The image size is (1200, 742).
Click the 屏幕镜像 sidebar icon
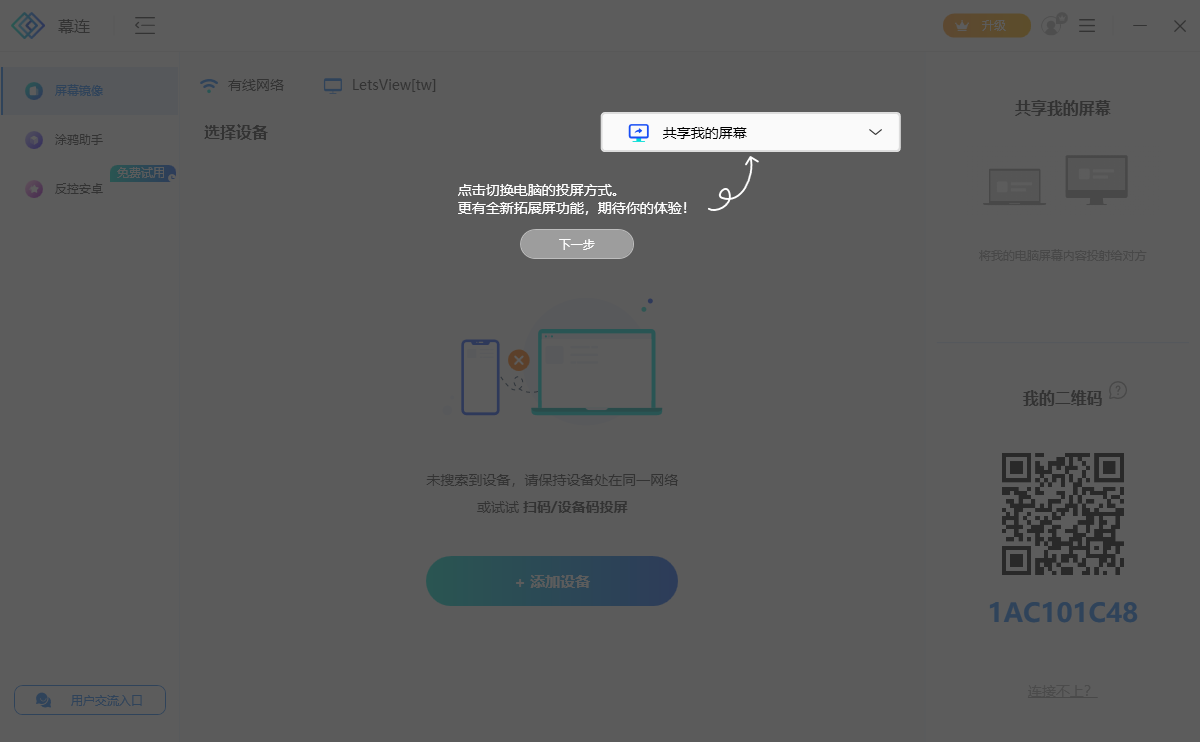coord(34,91)
